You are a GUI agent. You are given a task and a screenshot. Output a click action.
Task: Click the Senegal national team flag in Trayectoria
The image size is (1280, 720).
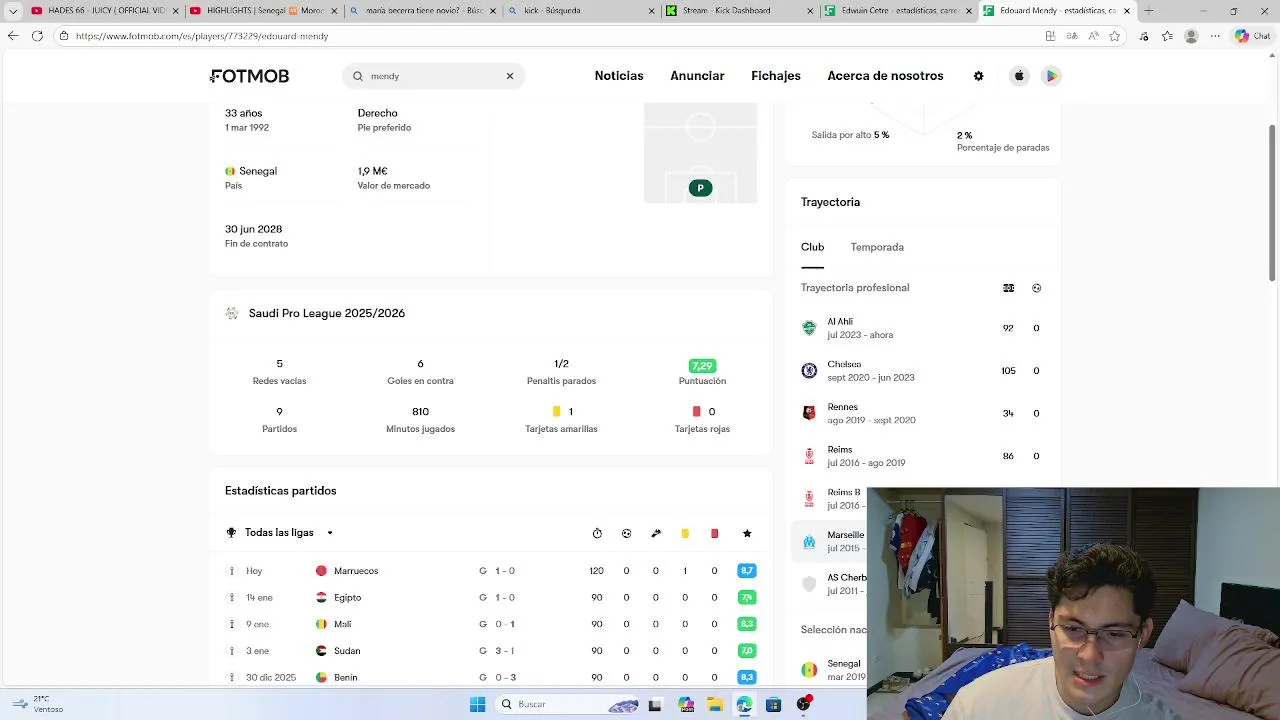809,670
